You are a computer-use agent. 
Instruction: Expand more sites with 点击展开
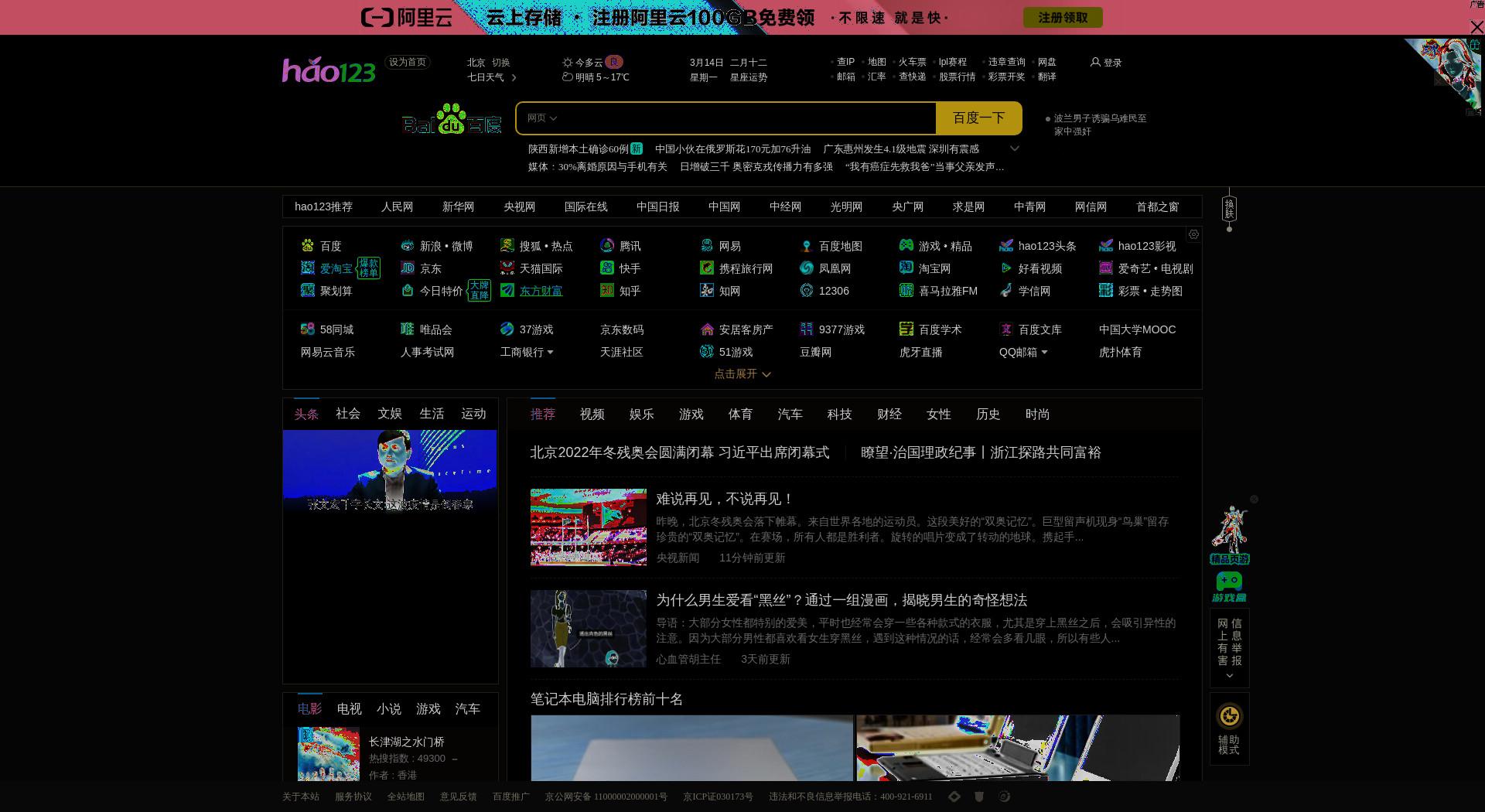pyautogui.click(x=742, y=374)
